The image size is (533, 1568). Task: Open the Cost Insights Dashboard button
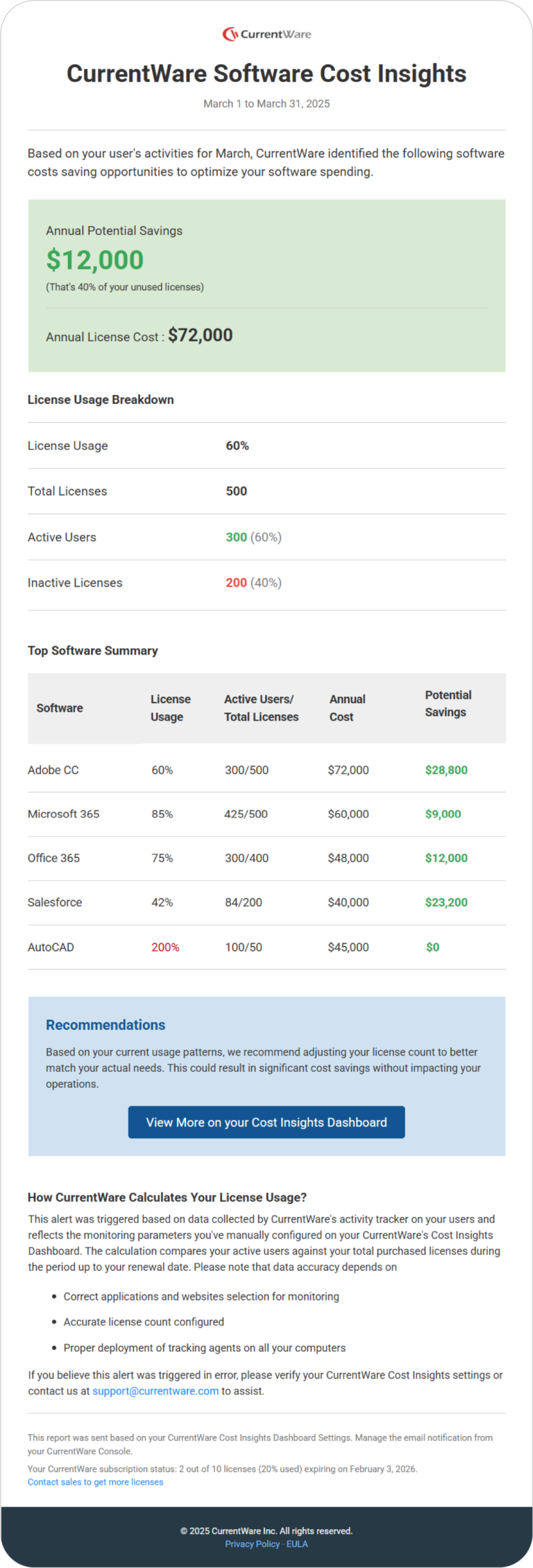(x=266, y=1122)
